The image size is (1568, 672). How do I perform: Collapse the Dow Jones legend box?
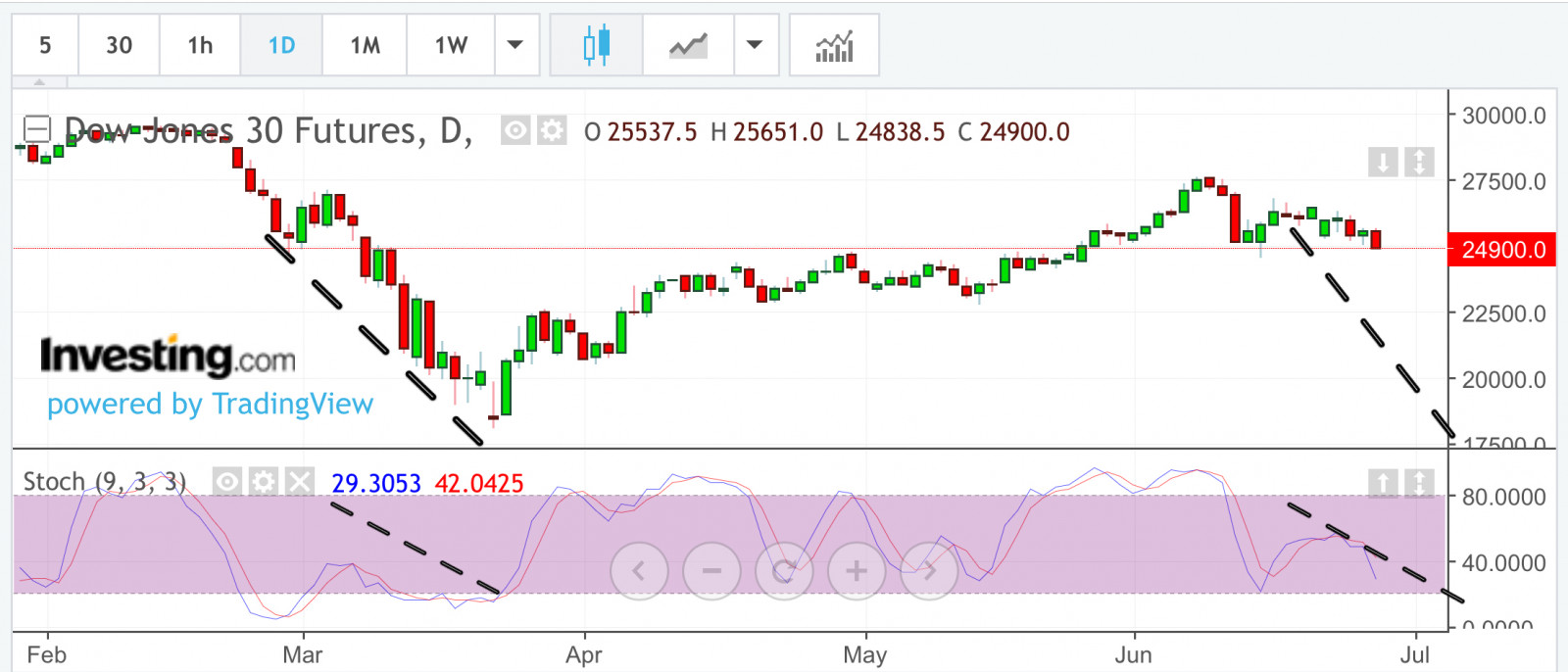pyautogui.click(x=37, y=128)
